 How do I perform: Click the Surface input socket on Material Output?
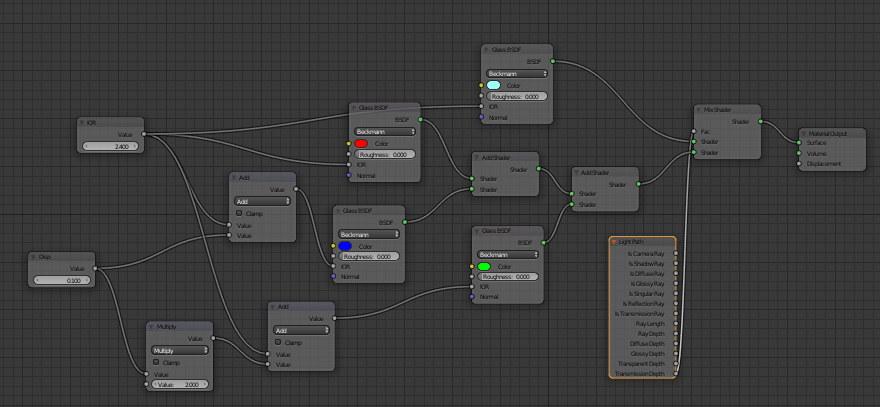(x=798, y=142)
